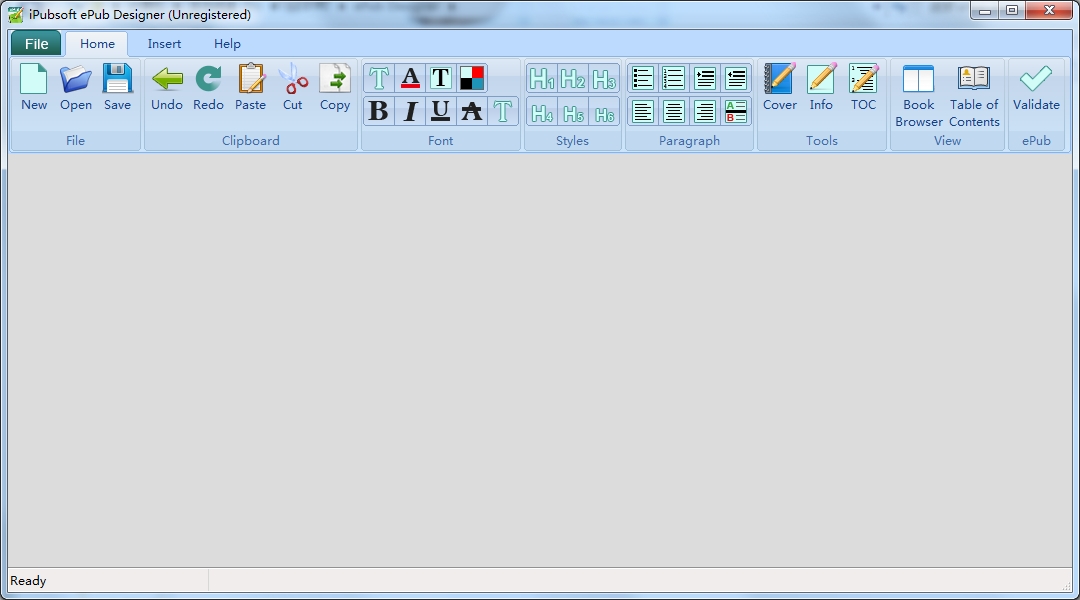Open an existing file with the Open folder icon

pos(76,87)
